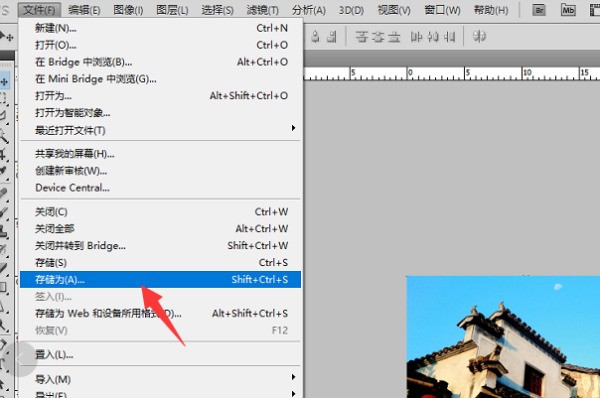Click the distribute left edges icon

pos(416,37)
